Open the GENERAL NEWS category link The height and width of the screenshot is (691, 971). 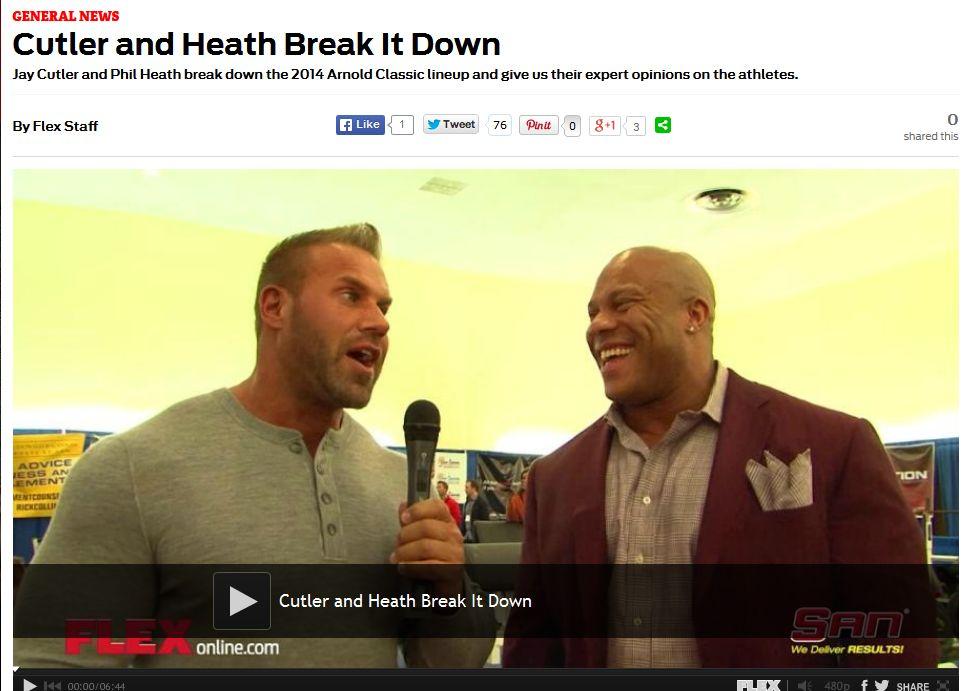(x=66, y=16)
